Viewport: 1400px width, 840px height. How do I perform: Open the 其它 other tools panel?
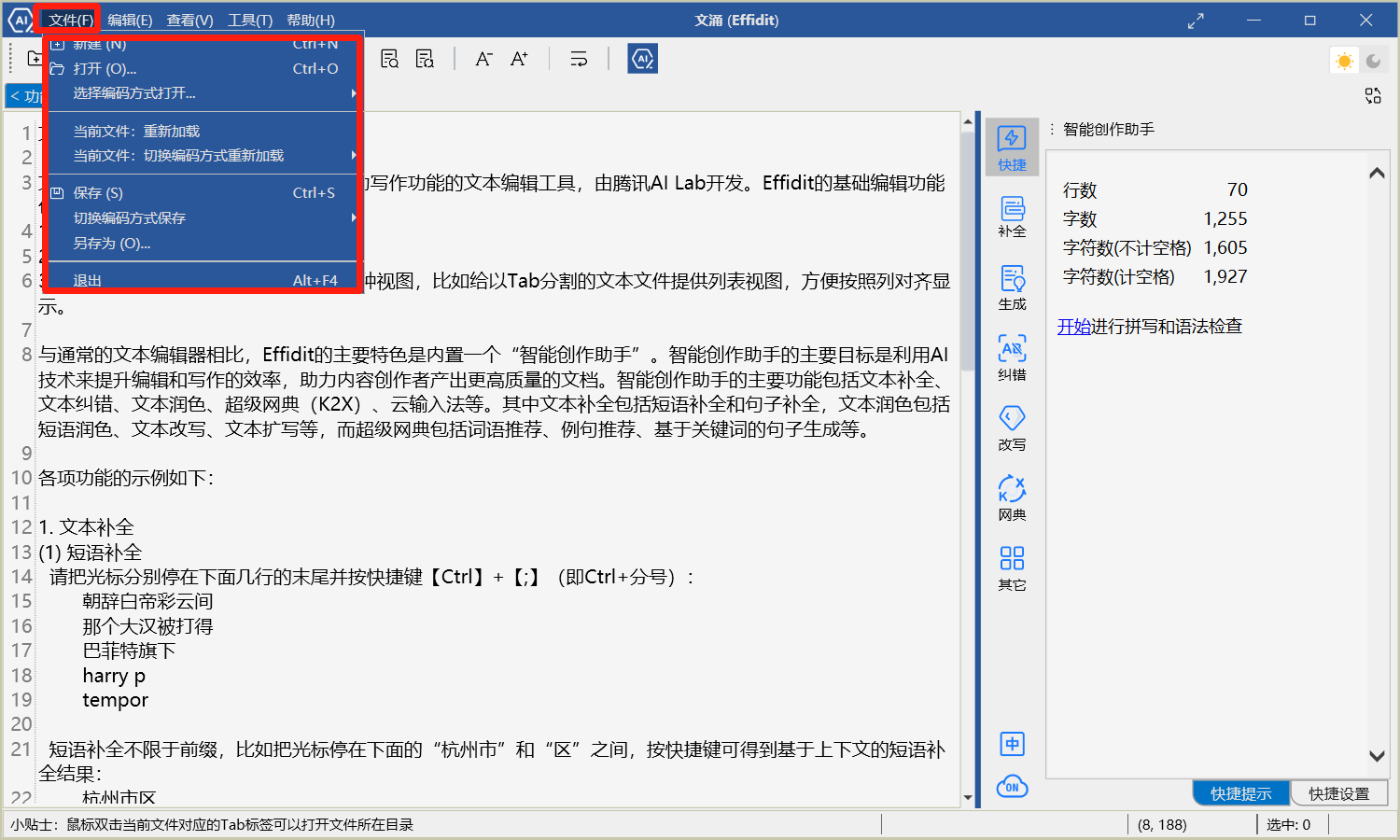(1012, 568)
